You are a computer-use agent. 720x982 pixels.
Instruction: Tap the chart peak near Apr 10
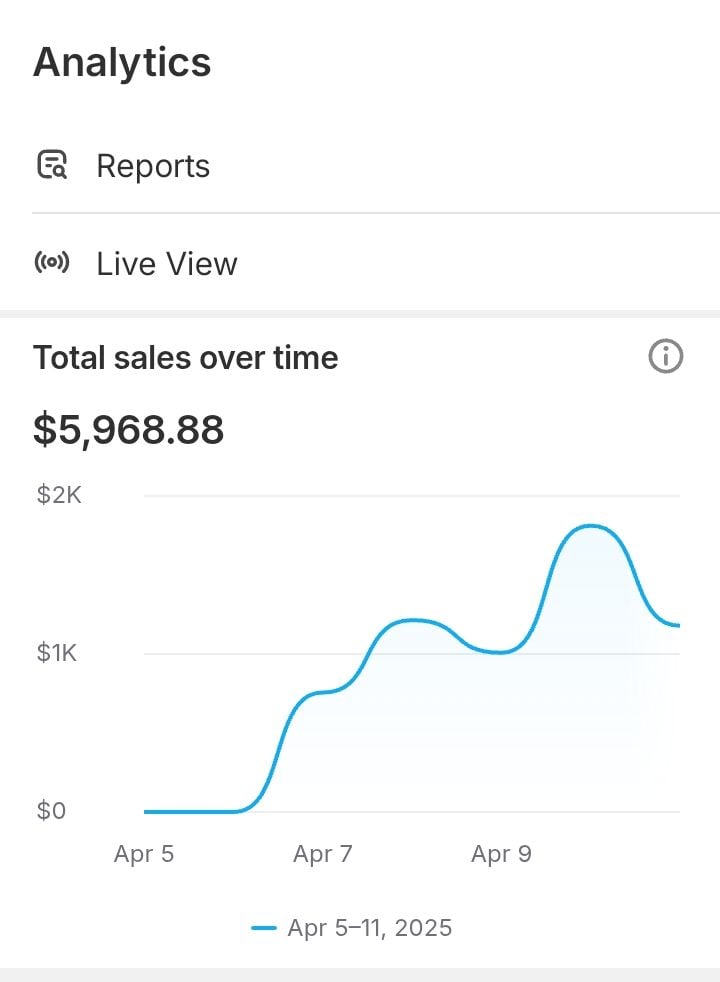592,527
